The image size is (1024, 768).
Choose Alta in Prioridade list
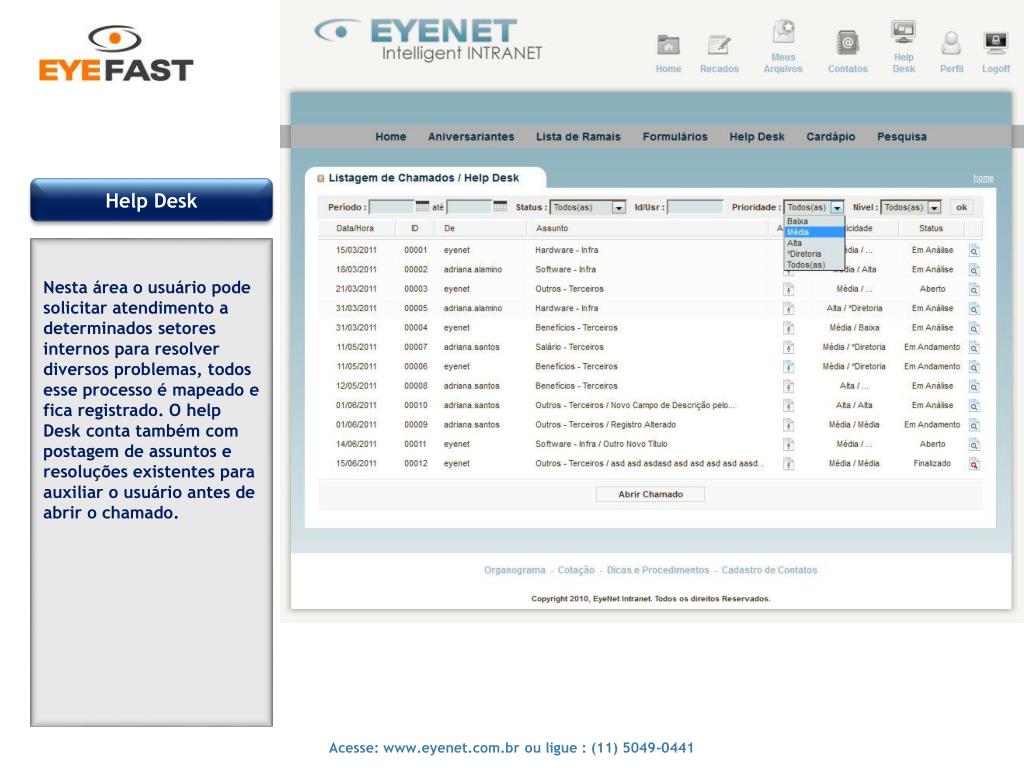point(814,243)
